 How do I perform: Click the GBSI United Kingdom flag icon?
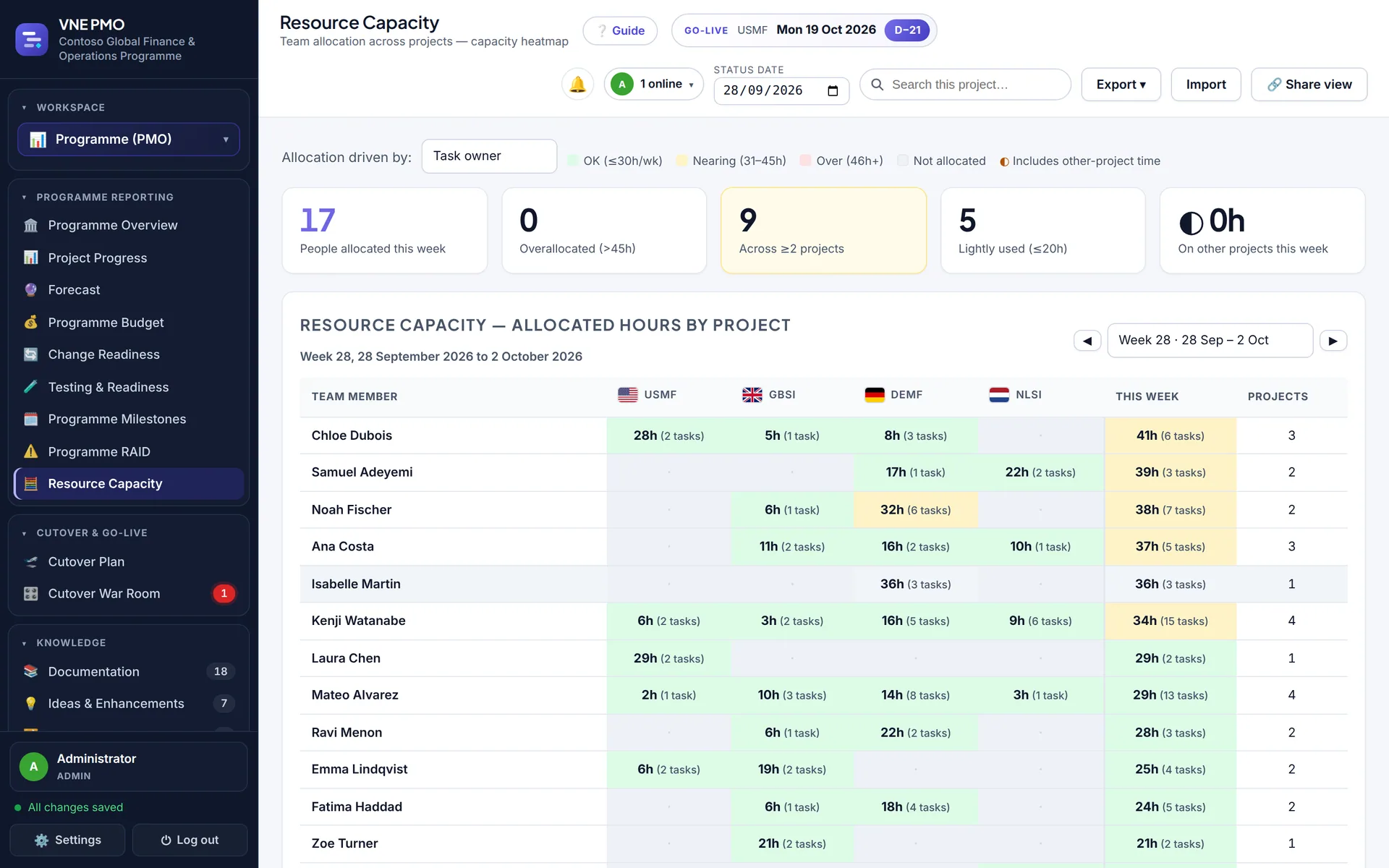[752, 395]
